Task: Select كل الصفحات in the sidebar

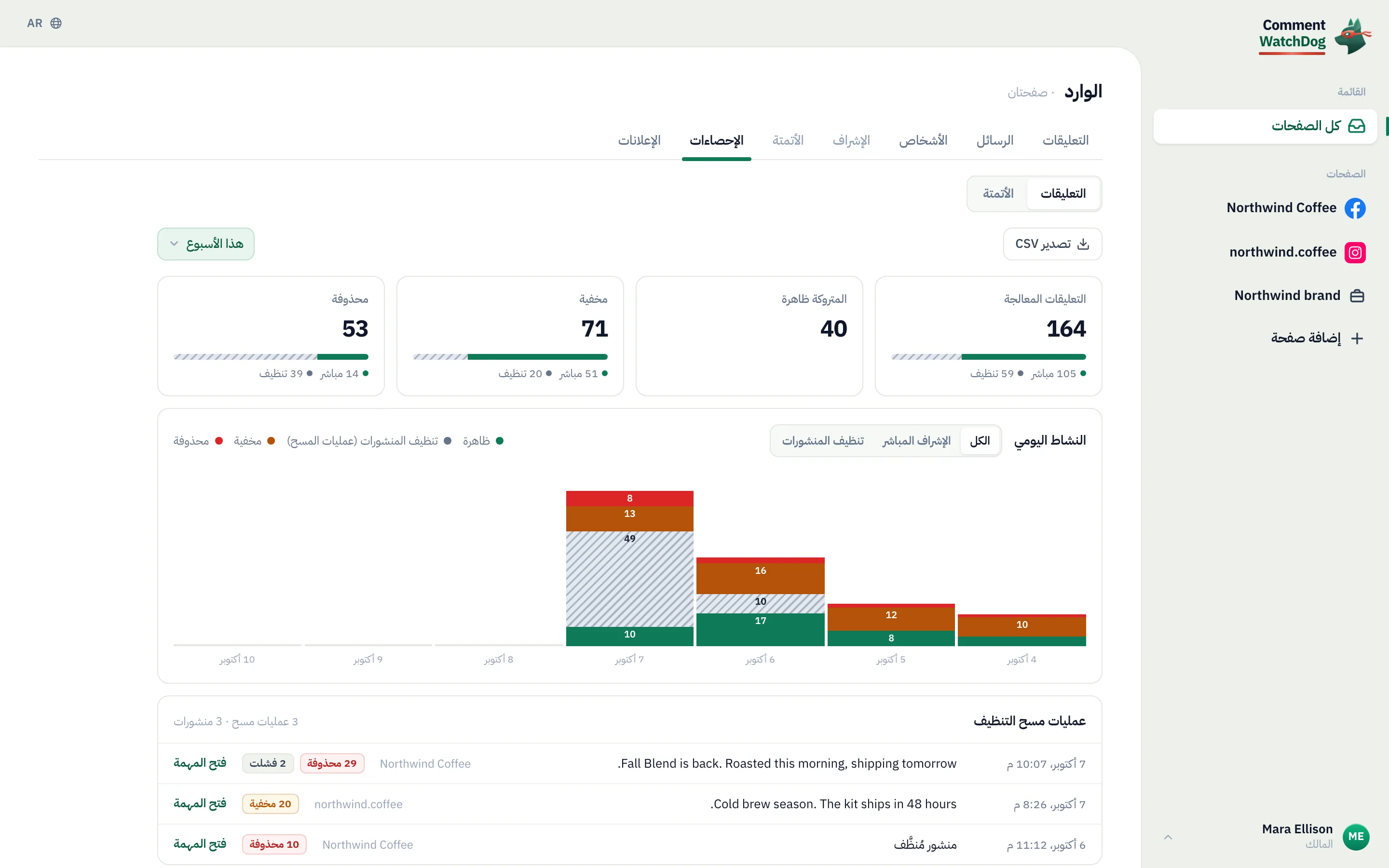Action: click(1265, 126)
